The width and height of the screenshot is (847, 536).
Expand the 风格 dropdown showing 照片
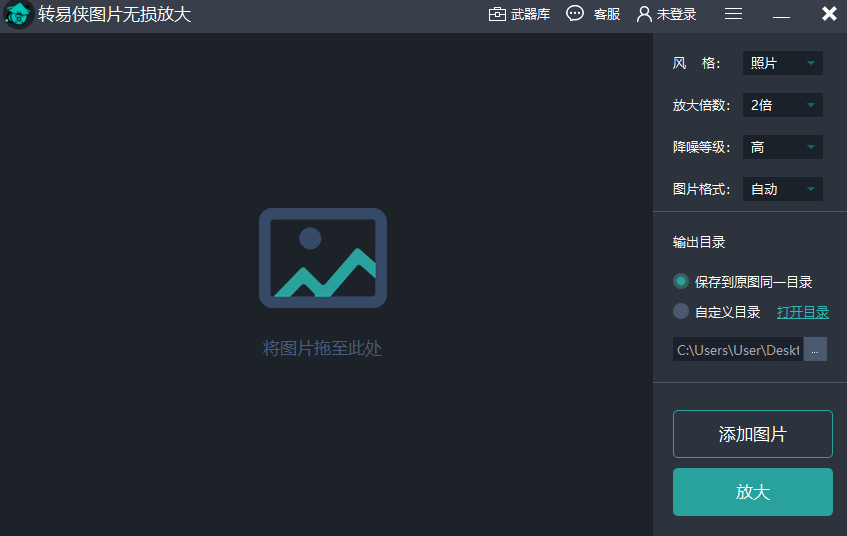[x=782, y=63]
